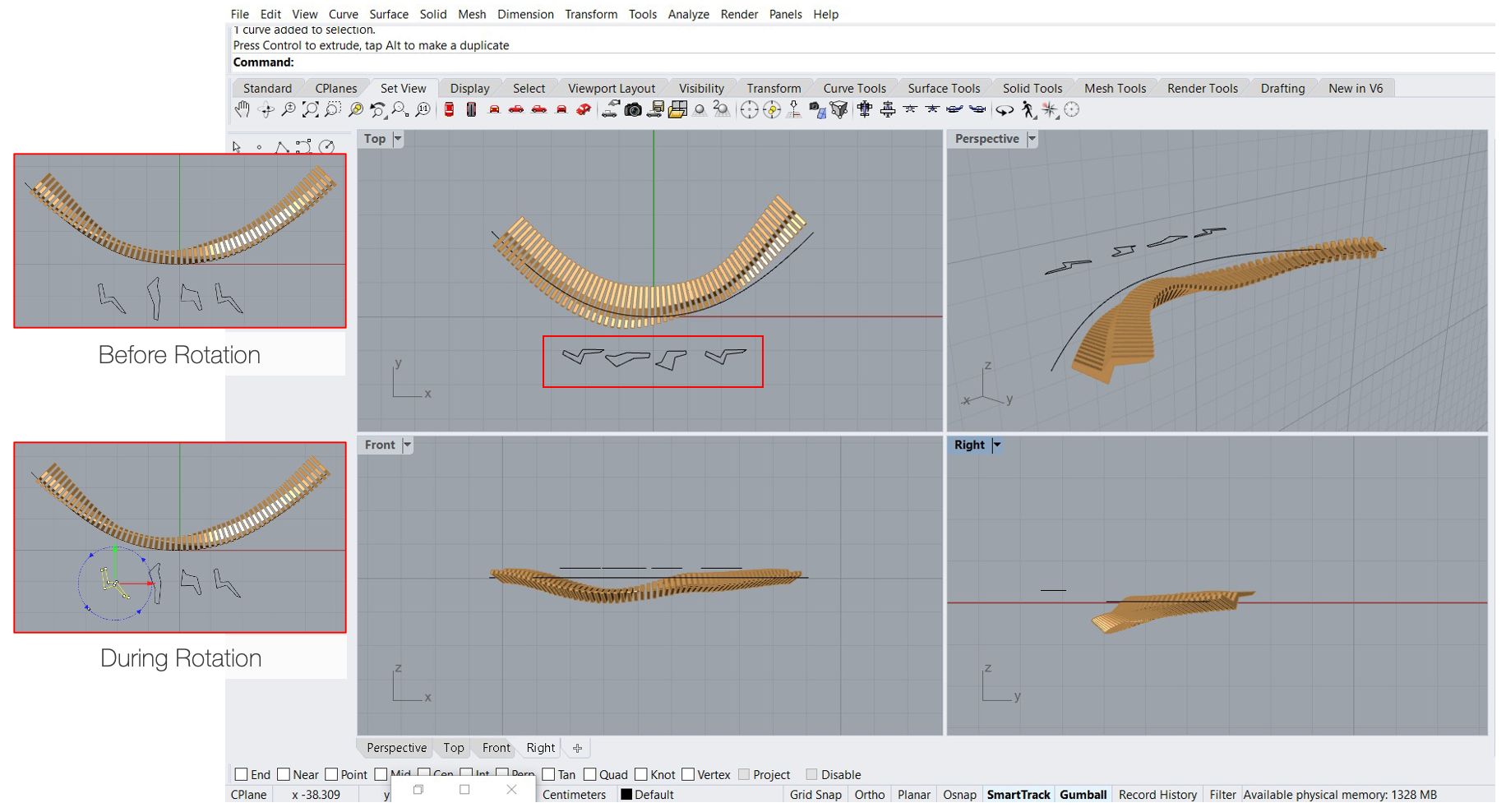1506x812 pixels.
Task: Set Top view using red car top icon
Action: (449, 109)
